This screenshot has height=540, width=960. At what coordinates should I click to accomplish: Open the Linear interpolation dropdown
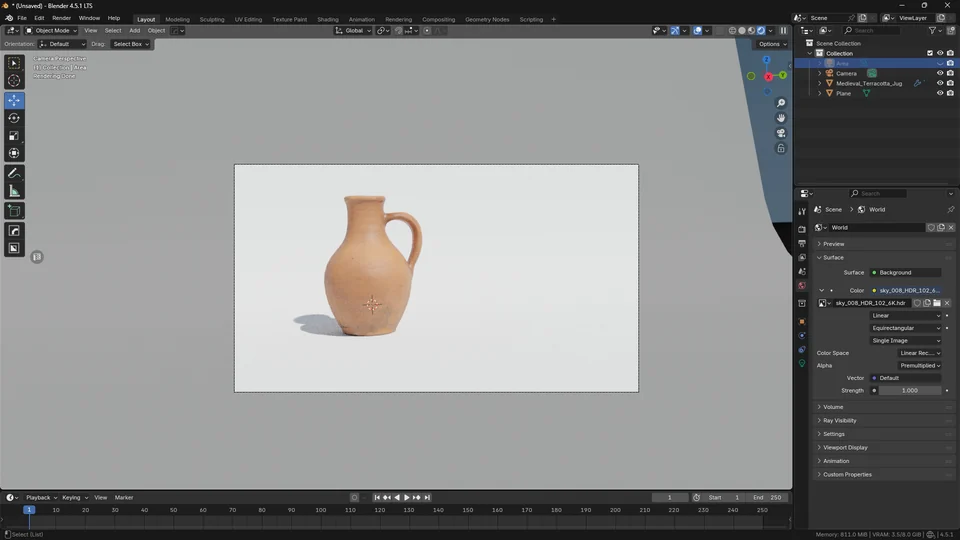(906, 316)
